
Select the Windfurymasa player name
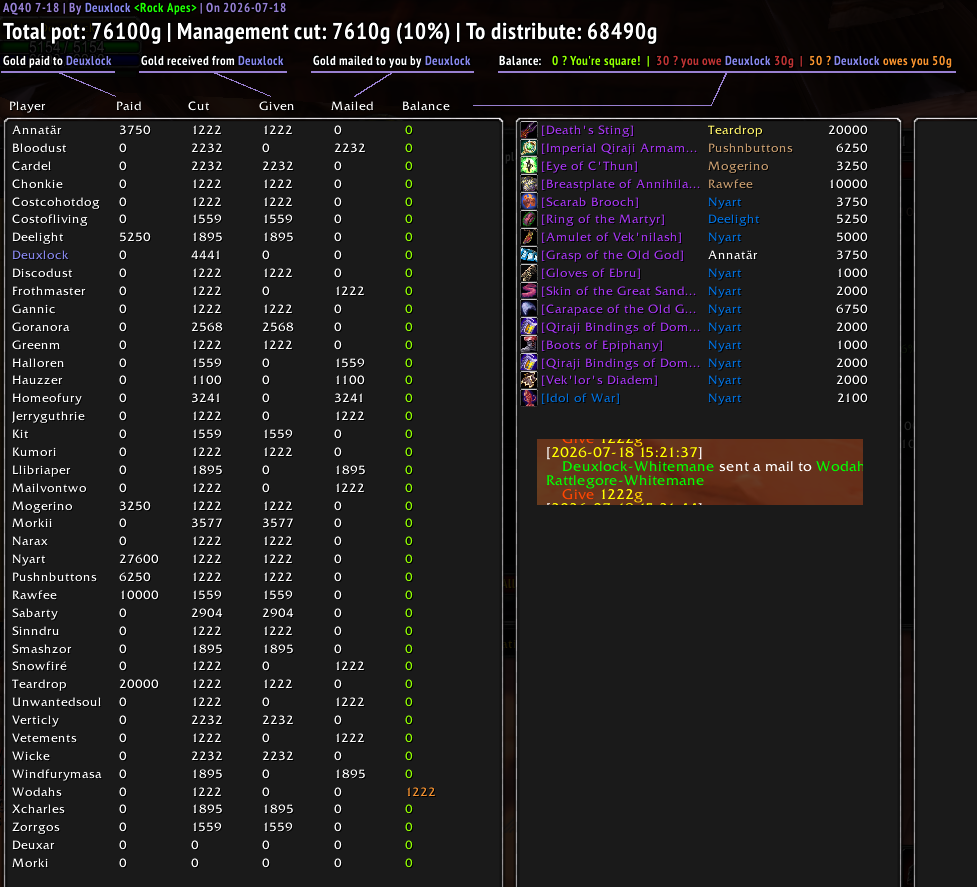[x=57, y=774]
